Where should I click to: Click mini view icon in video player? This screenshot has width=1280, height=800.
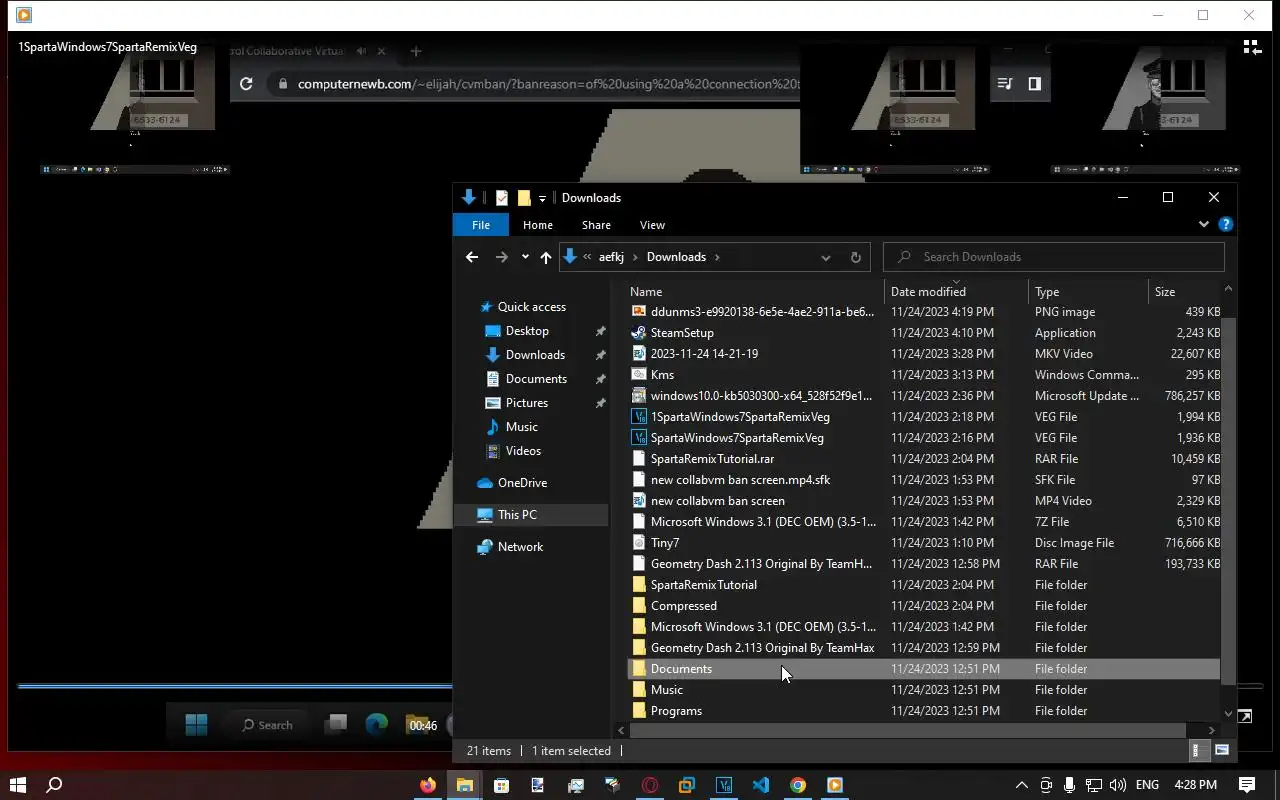[1244, 716]
